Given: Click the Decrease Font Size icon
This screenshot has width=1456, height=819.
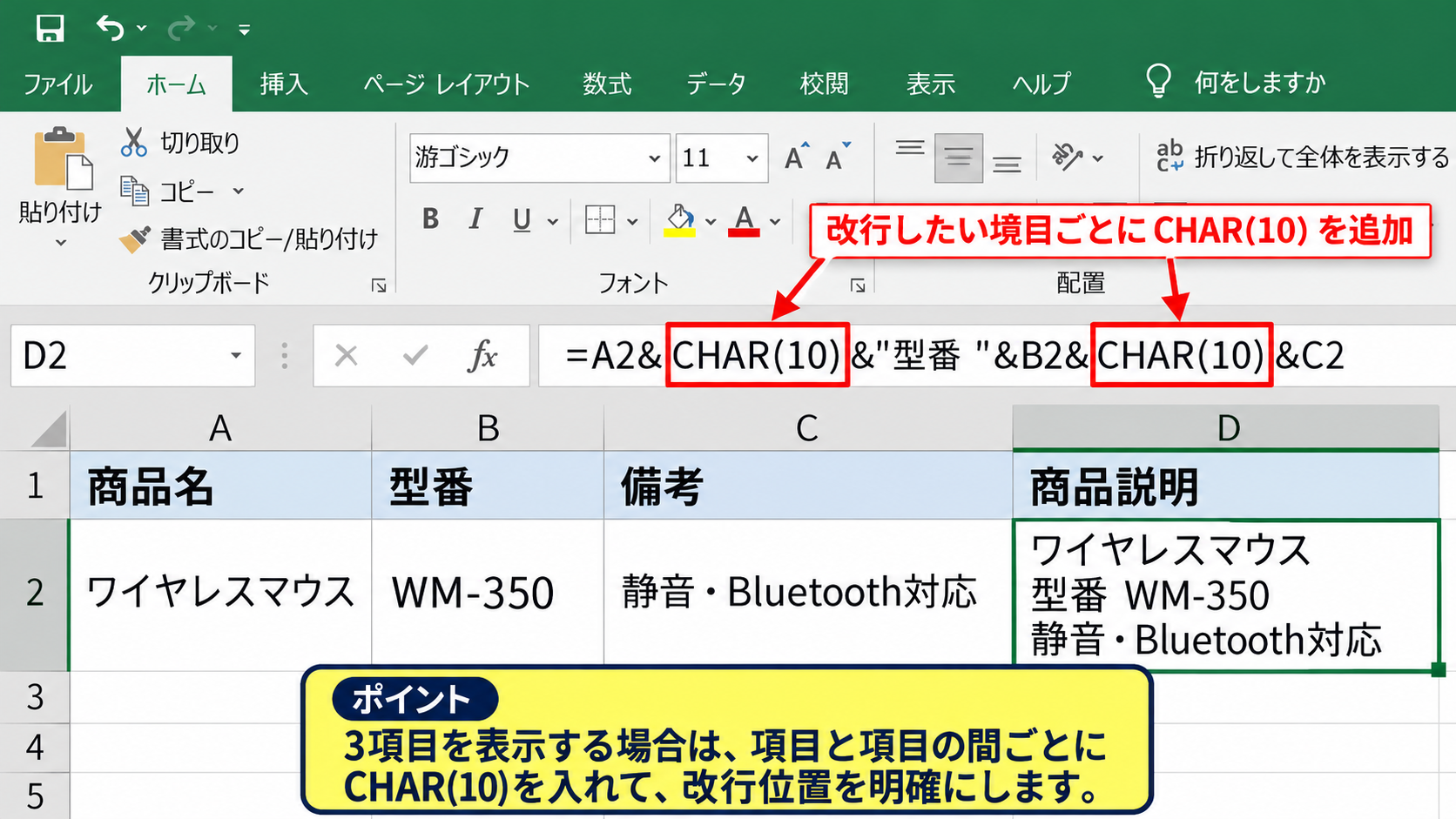Looking at the screenshot, I should (x=838, y=157).
